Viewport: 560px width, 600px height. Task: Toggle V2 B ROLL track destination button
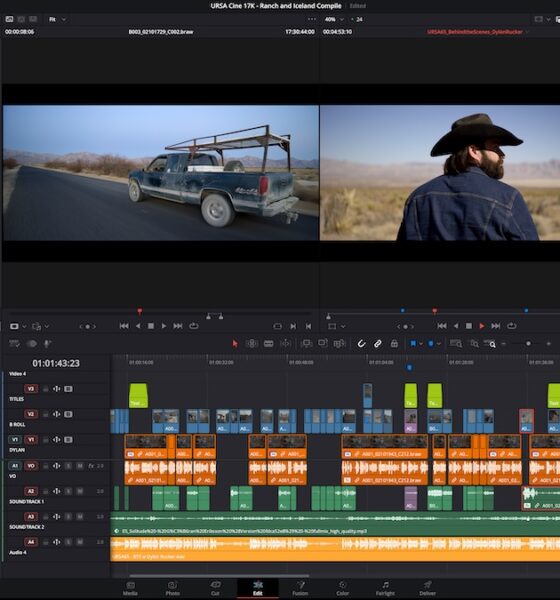(x=31, y=414)
